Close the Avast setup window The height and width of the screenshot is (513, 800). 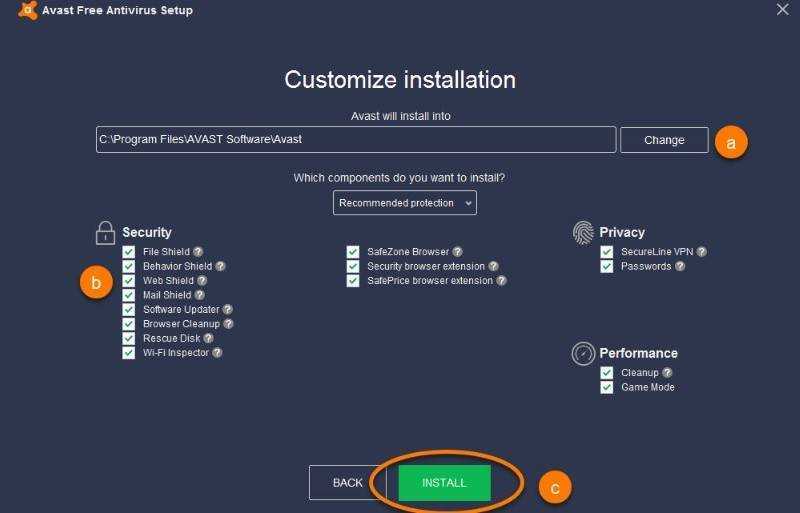point(783,9)
